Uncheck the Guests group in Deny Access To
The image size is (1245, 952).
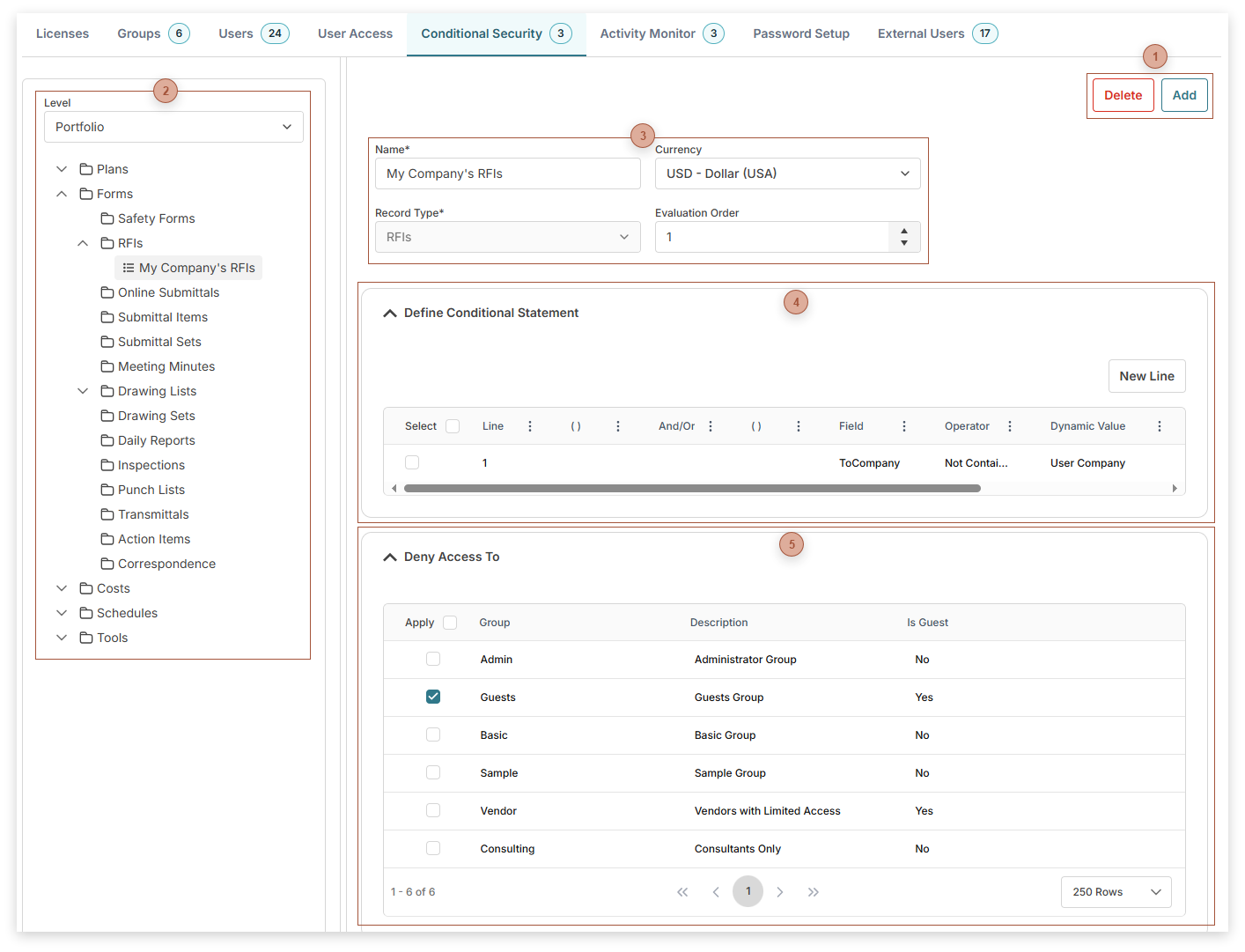coord(432,696)
